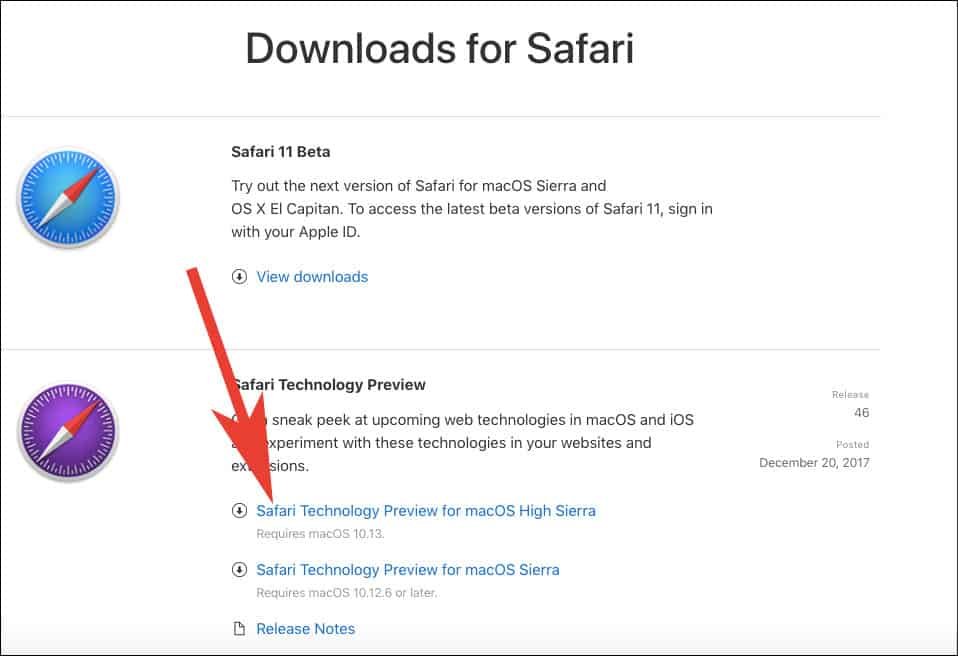Click the Posted label above the date

point(852,444)
